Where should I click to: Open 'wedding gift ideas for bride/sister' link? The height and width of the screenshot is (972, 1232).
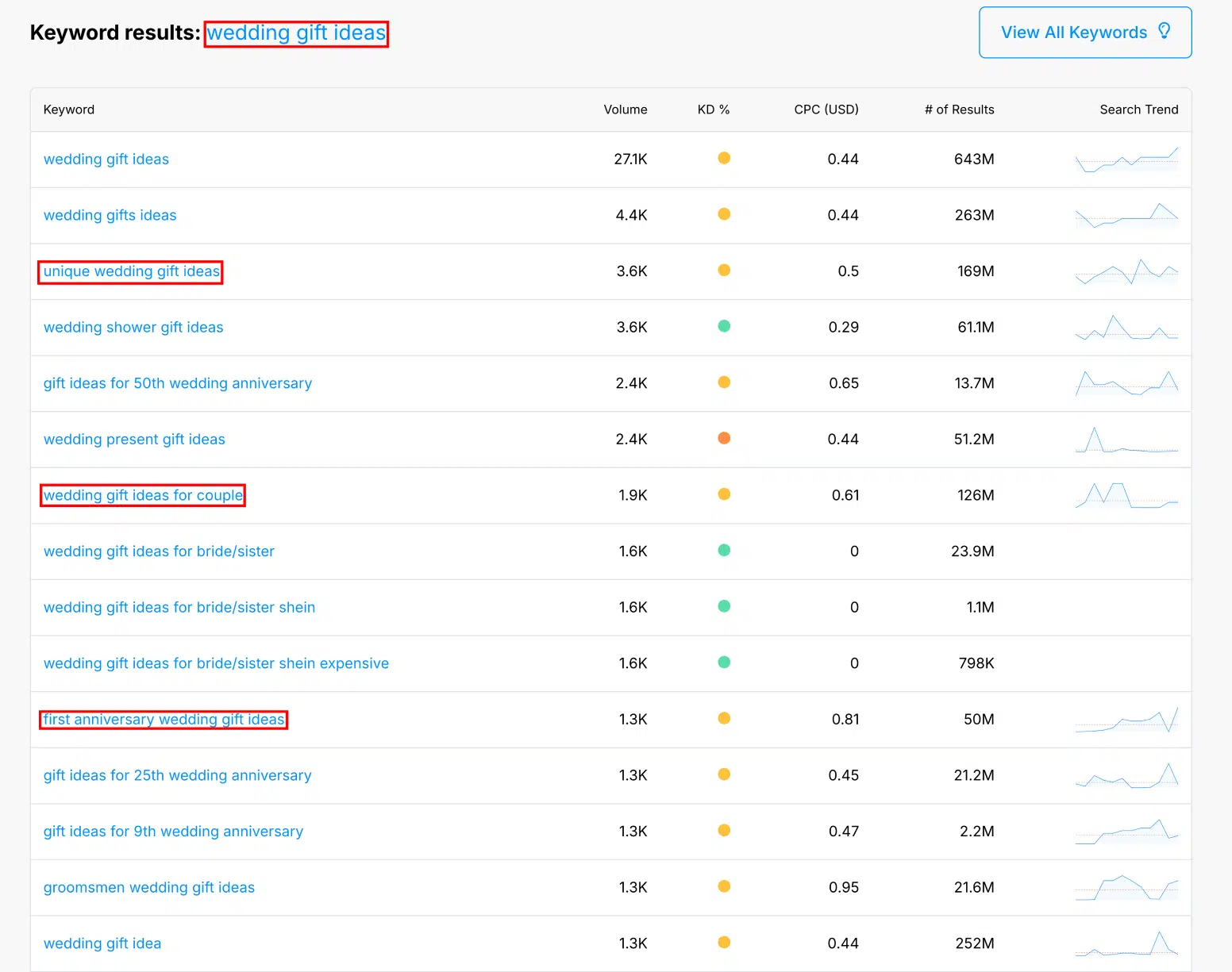159,551
